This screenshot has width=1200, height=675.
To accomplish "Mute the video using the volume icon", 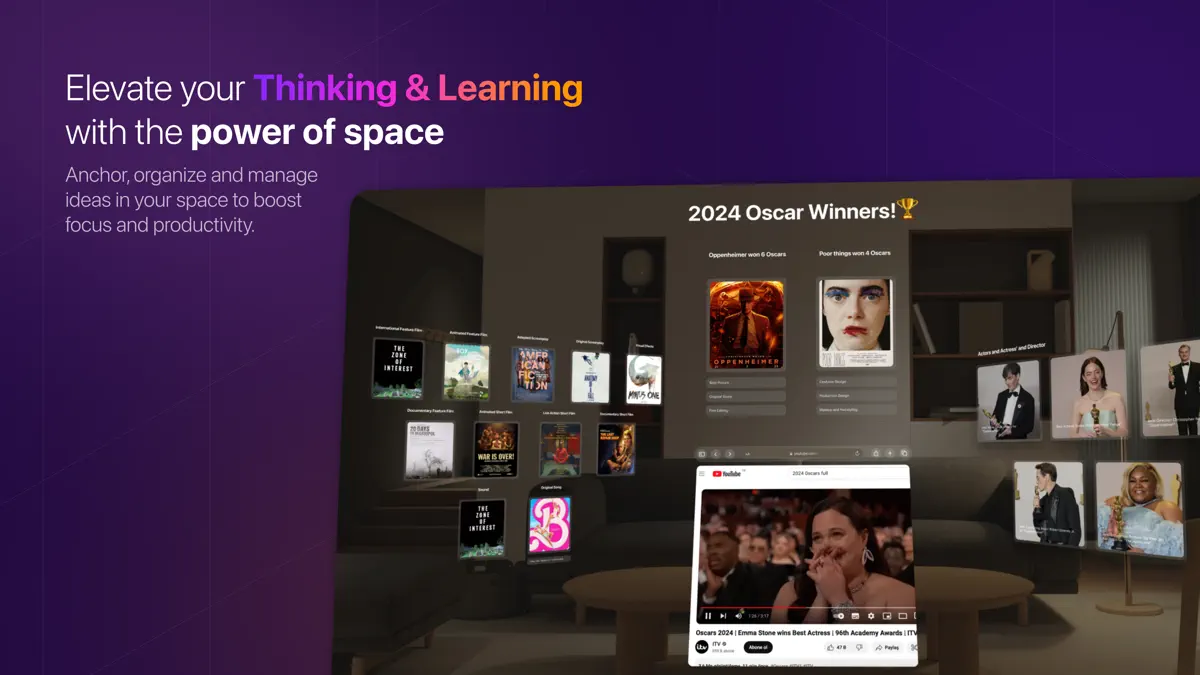I will pyautogui.click(x=738, y=616).
